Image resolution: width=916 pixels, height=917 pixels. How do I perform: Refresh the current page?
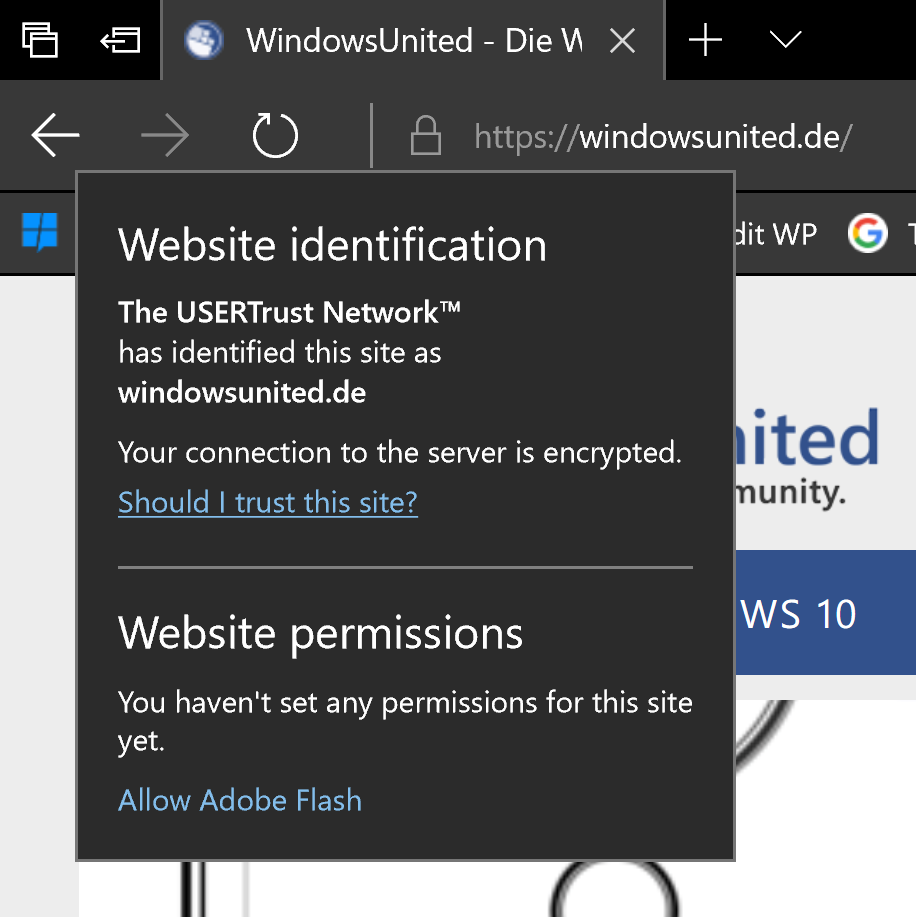(275, 135)
